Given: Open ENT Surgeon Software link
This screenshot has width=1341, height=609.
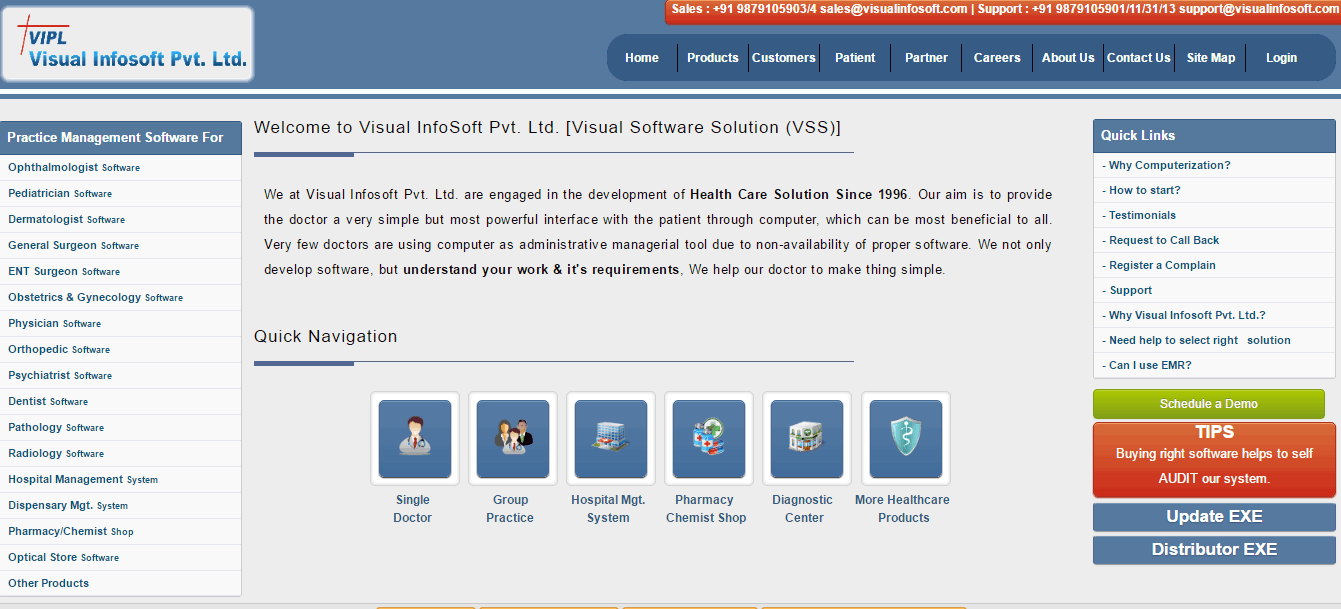Looking at the screenshot, I should click(64, 272).
